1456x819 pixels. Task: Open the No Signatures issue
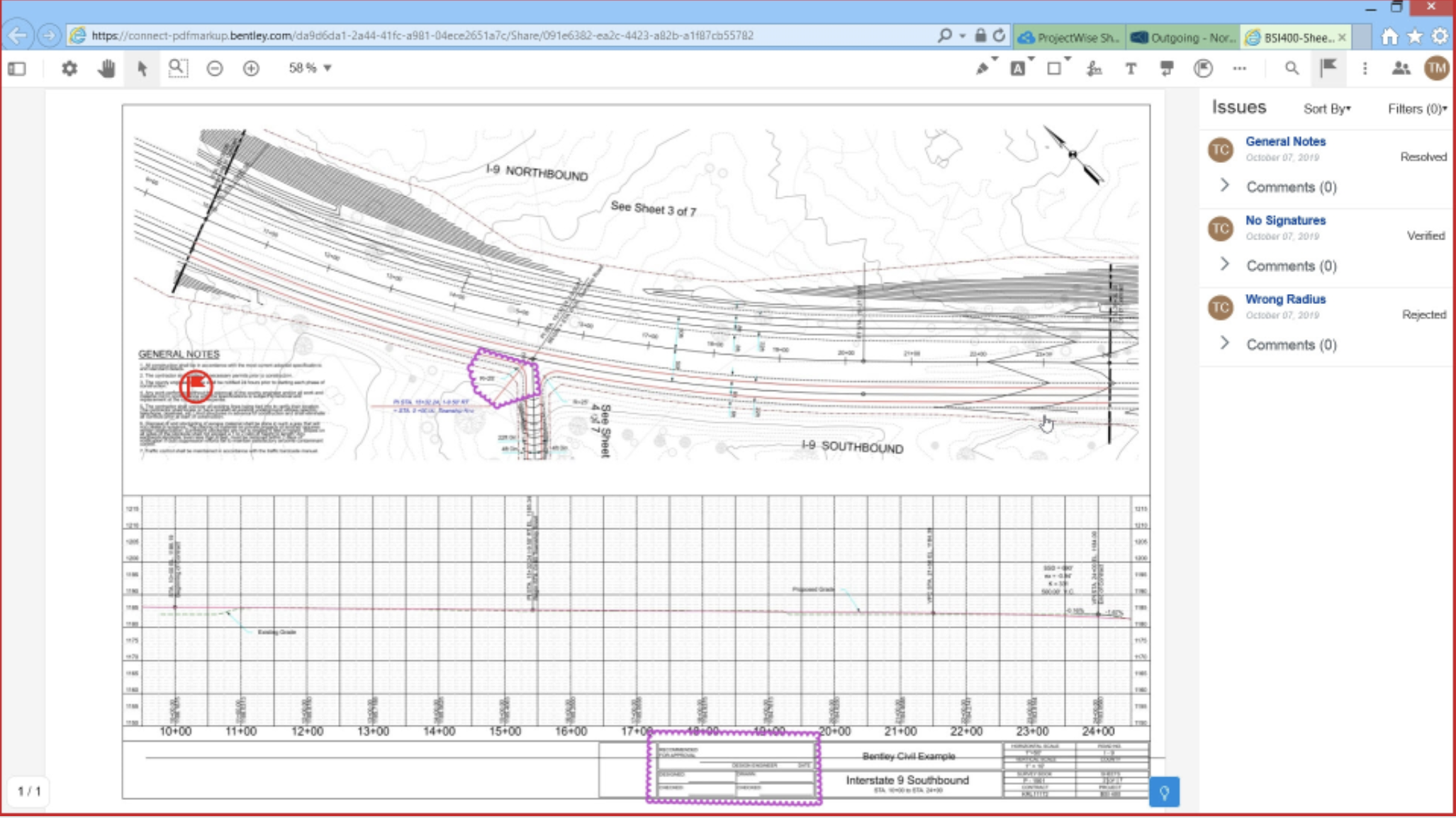click(x=1285, y=220)
